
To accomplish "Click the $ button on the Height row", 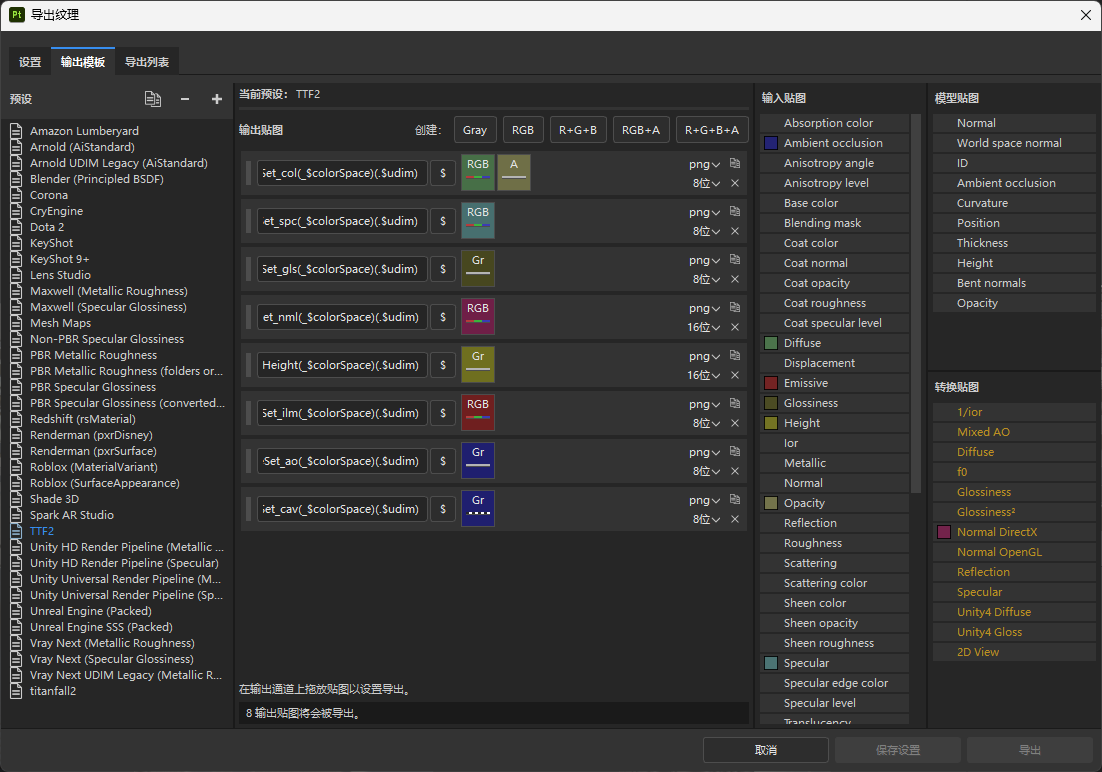I will pyautogui.click(x=443, y=365).
